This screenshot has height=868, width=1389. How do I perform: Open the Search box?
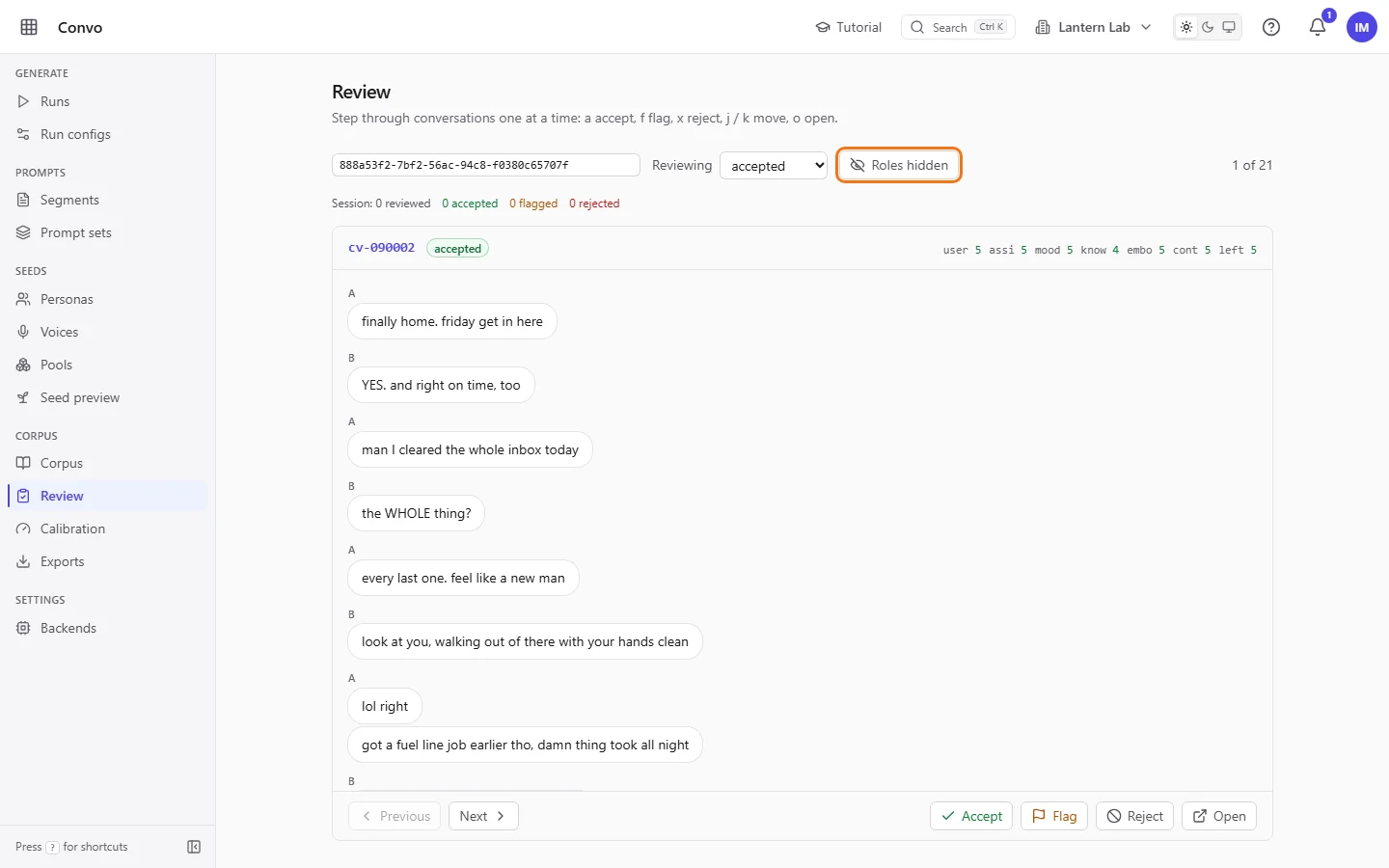pos(958,27)
